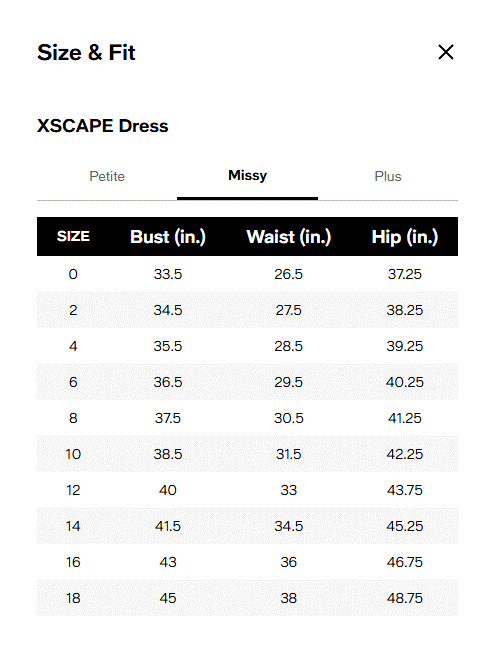
Task: Click the 48.75 hip value for size 18
Action: [x=404, y=598]
